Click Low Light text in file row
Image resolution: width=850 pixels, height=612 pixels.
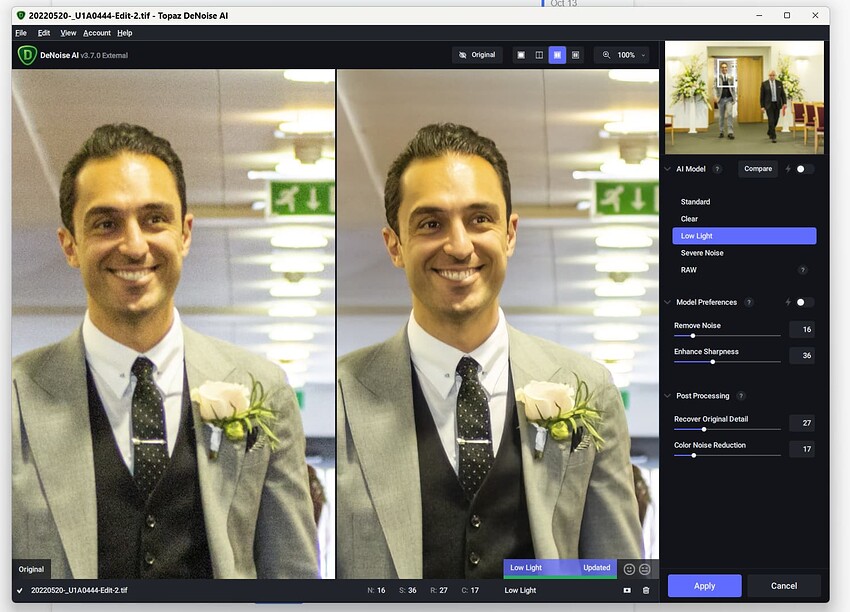(x=520, y=590)
